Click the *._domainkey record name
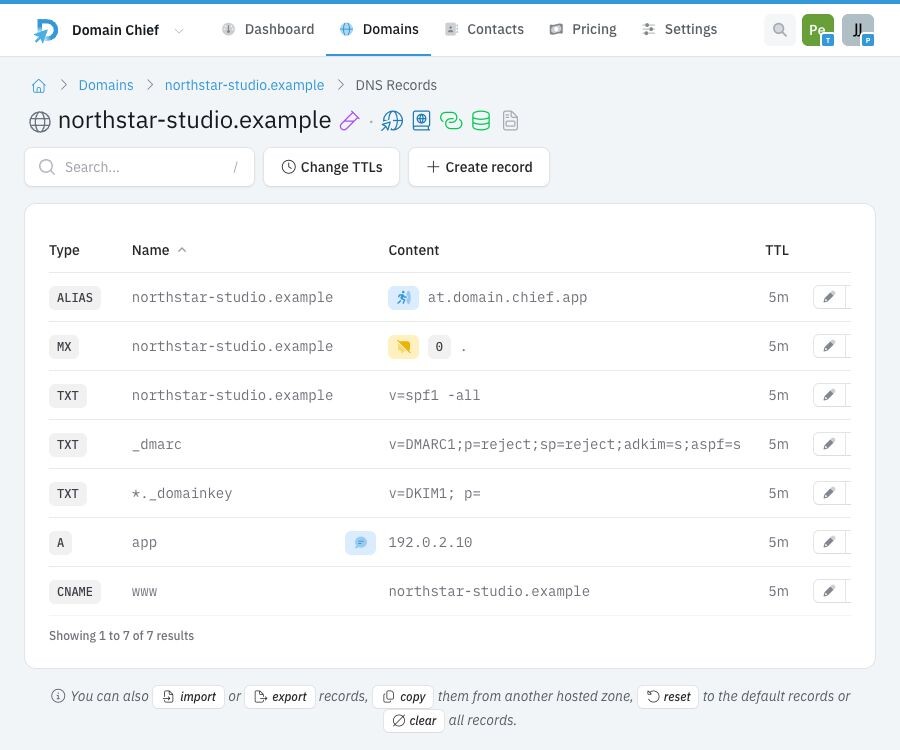Image resolution: width=900 pixels, height=750 pixels. point(182,493)
